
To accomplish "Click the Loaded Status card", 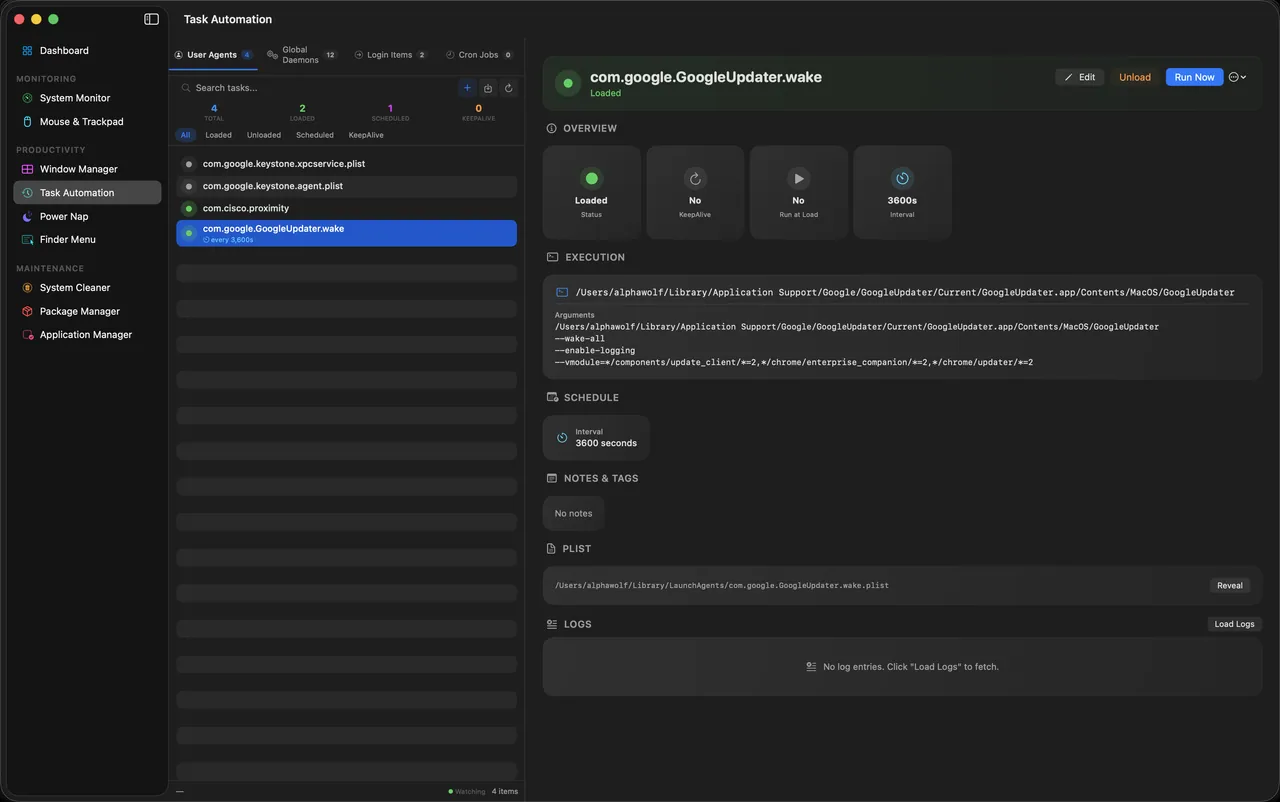I will [592, 193].
